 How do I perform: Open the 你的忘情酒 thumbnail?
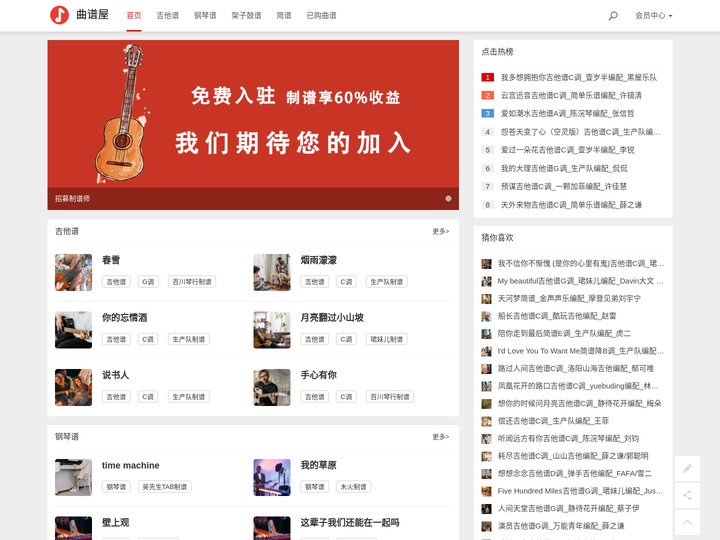point(73,330)
